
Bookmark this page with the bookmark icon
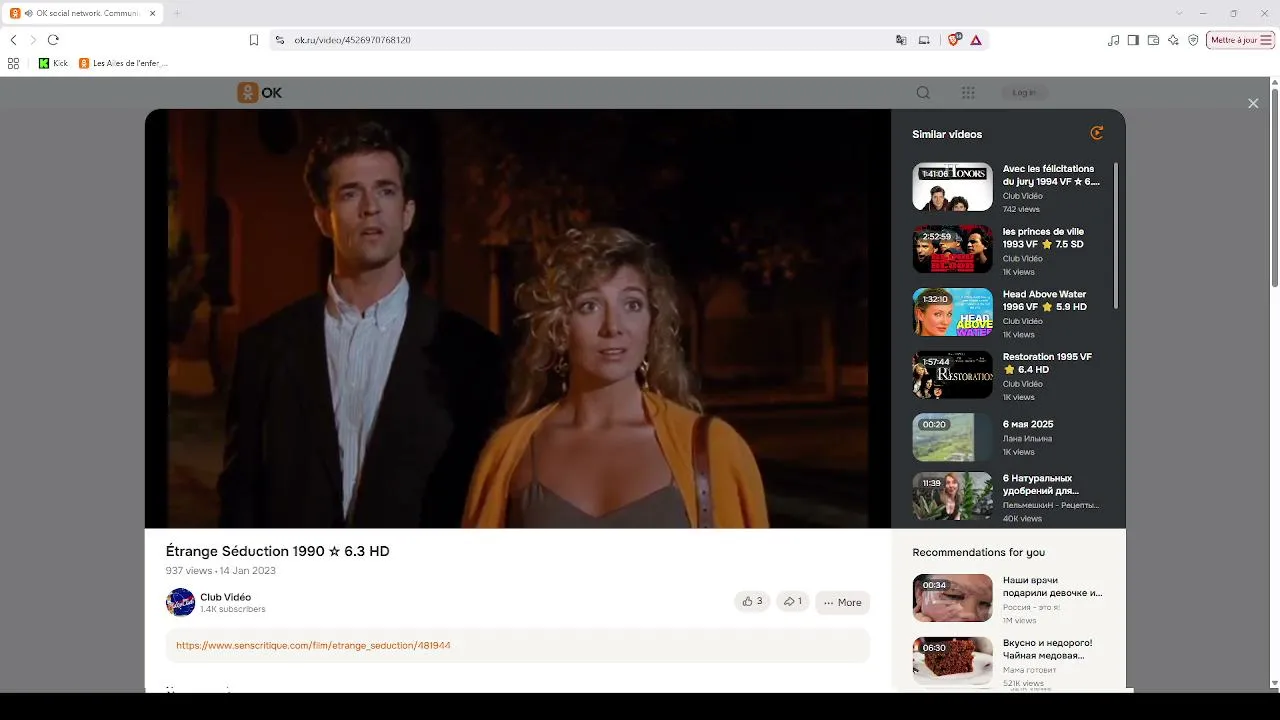pyautogui.click(x=254, y=40)
